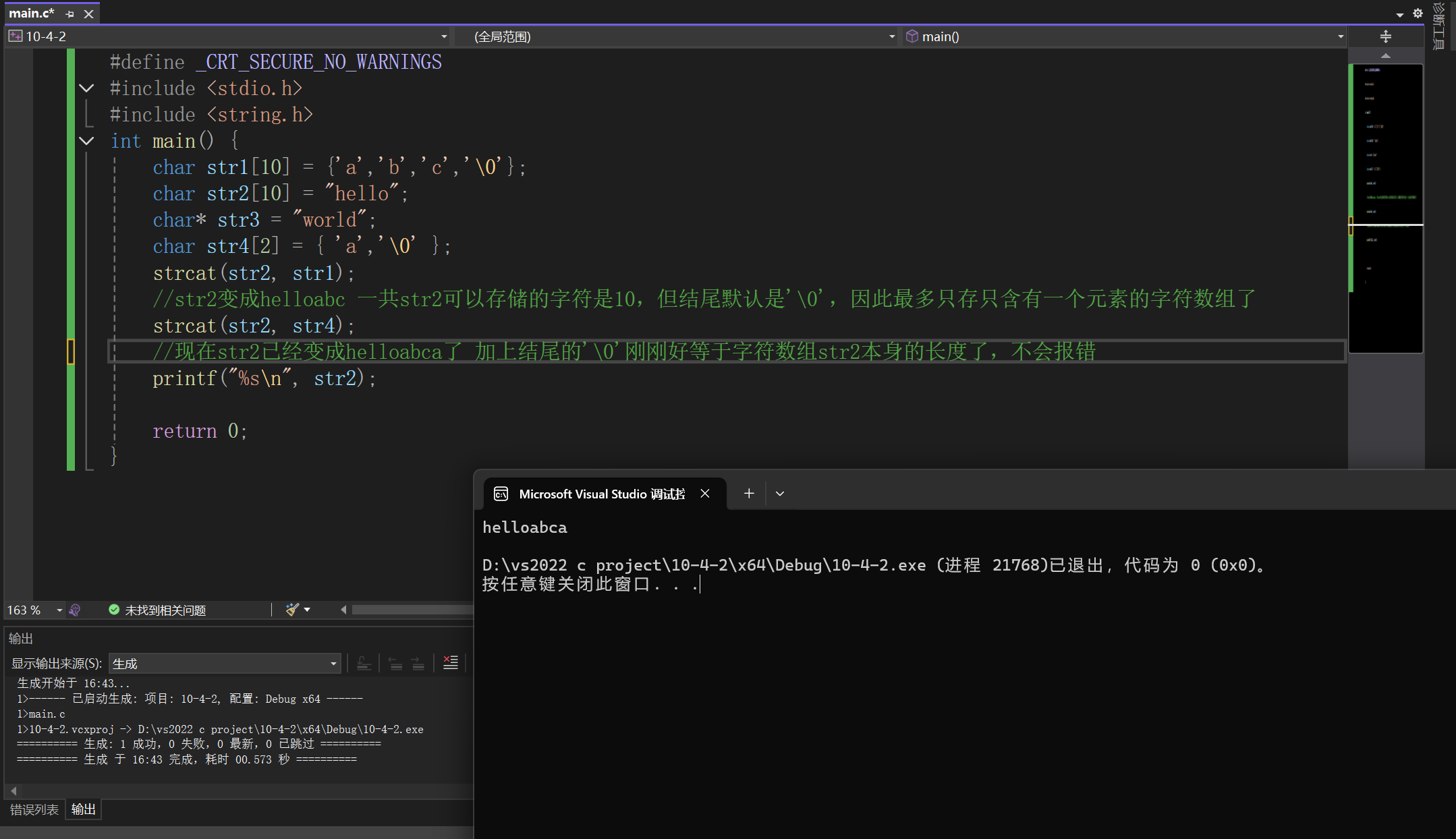Image resolution: width=1456 pixels, height=839 pixels.
Task: Click the code minimap preview
Action: (1385, 202)
